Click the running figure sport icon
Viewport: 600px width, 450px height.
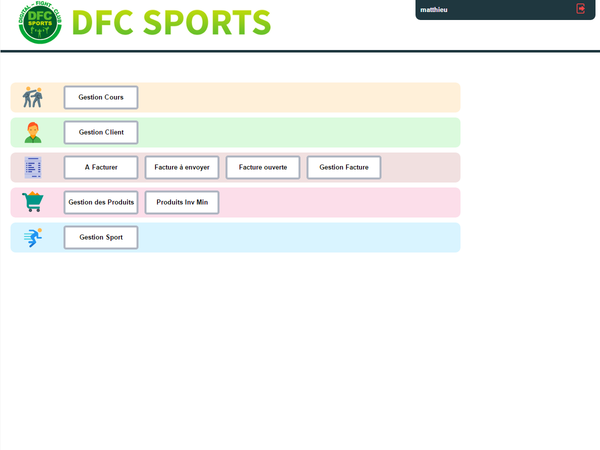33,237
